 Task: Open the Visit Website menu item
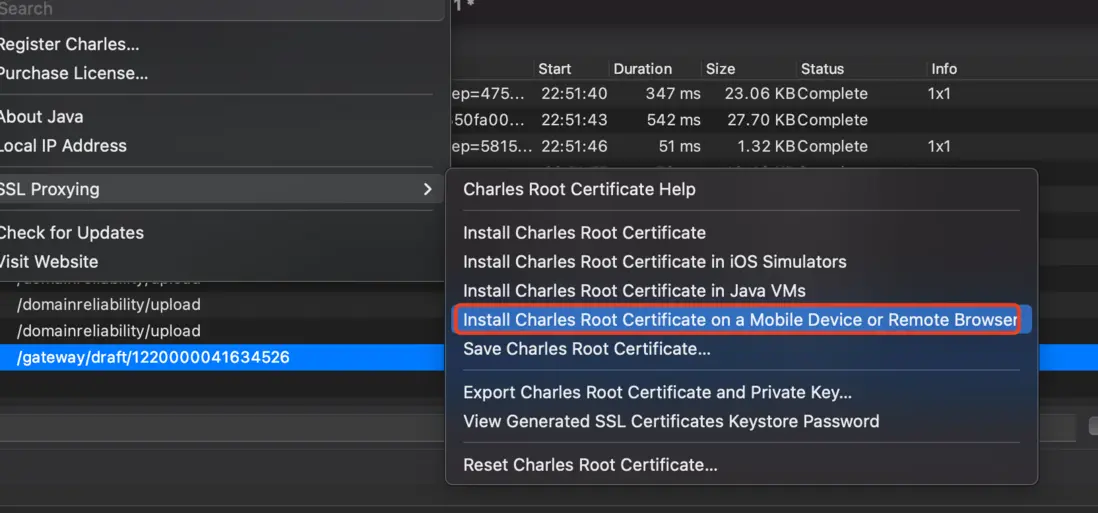point(49,262)
